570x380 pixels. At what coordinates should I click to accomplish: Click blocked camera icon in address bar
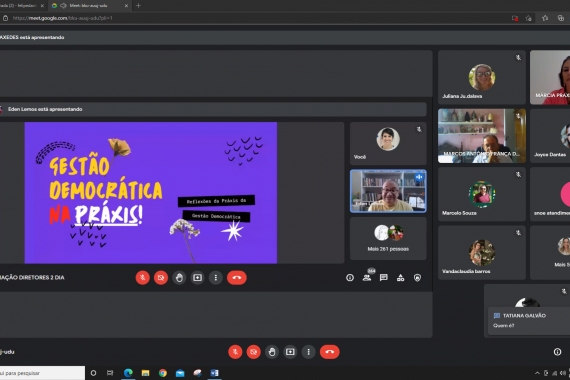point(515,18)
